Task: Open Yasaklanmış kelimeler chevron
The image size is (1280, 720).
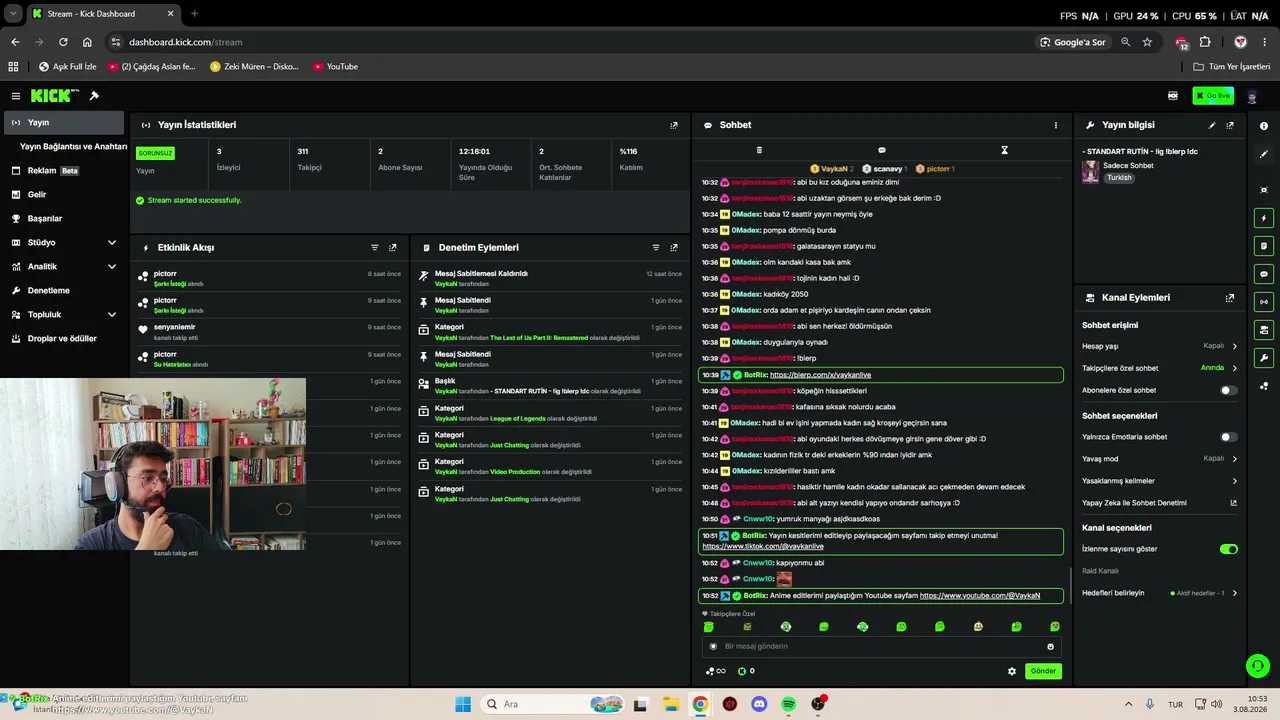Action: coord(1234,481)
